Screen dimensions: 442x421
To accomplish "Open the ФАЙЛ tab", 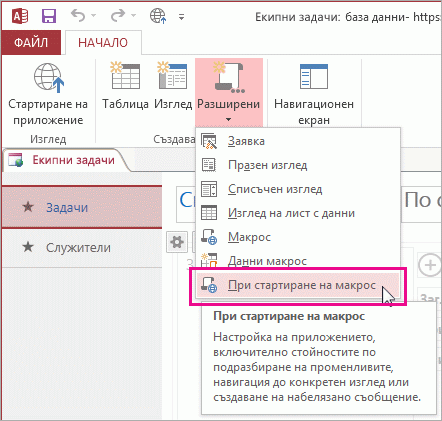I will click(x=31, y=42).
